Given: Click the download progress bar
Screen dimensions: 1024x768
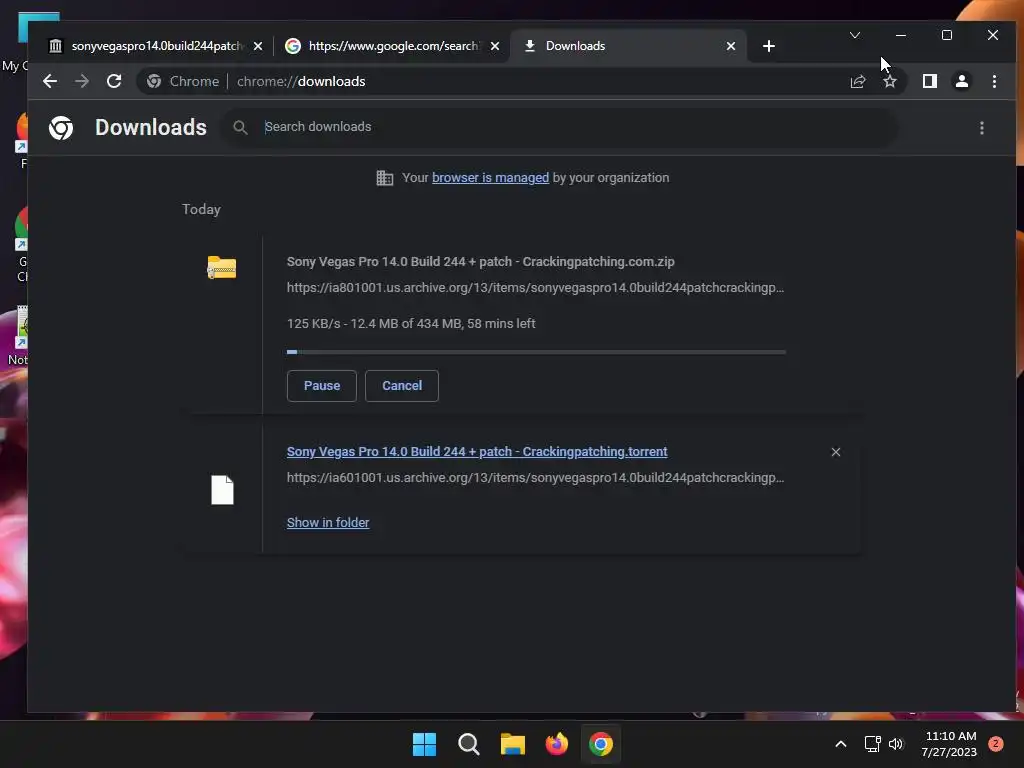Looking at the screenshot, I should coord(536,352).
